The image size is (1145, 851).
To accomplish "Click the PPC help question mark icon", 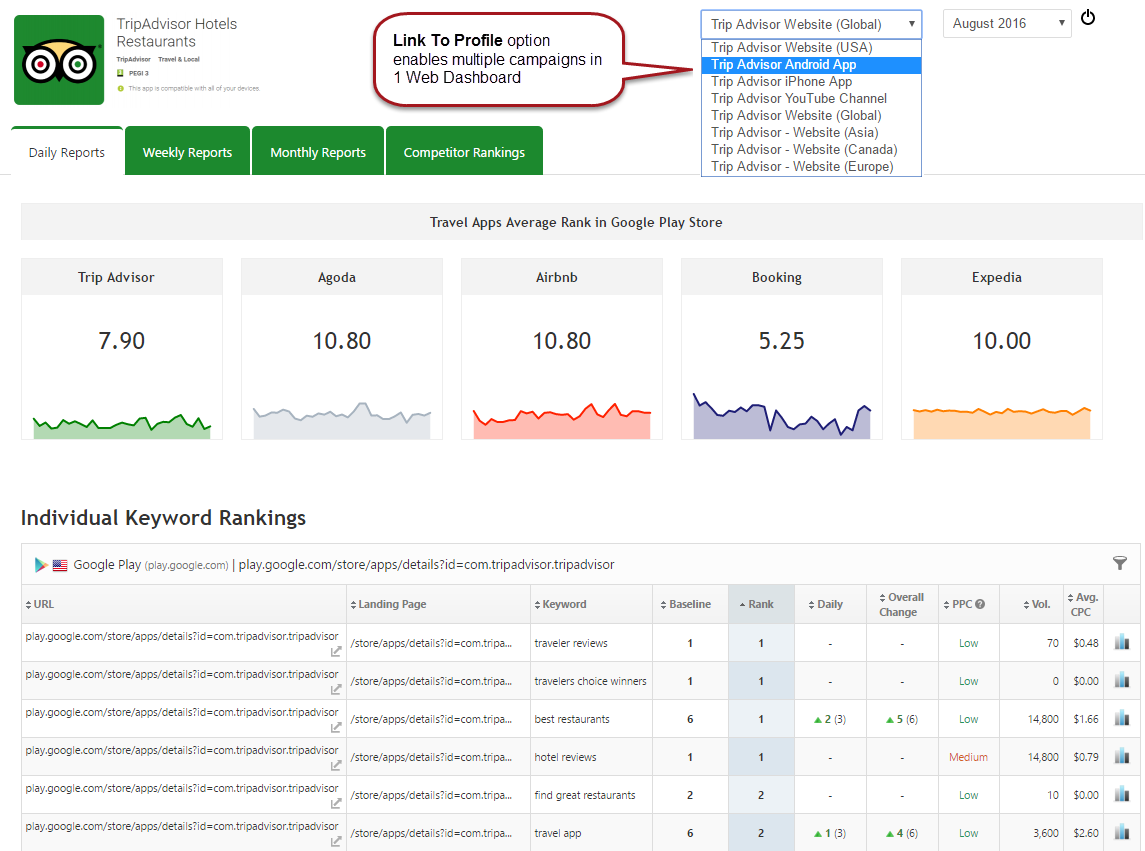I will (980, 604).
